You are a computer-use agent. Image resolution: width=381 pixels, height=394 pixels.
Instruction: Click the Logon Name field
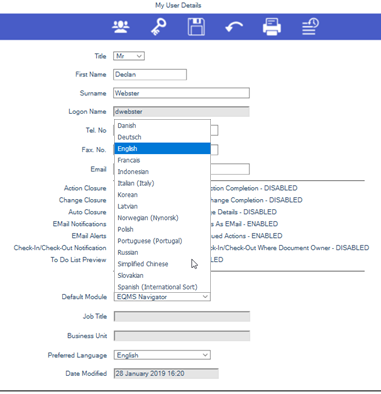click(181, 112)
